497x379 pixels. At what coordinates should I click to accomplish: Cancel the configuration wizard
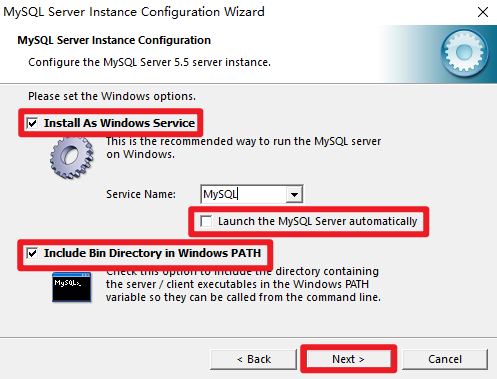[445, 359]
